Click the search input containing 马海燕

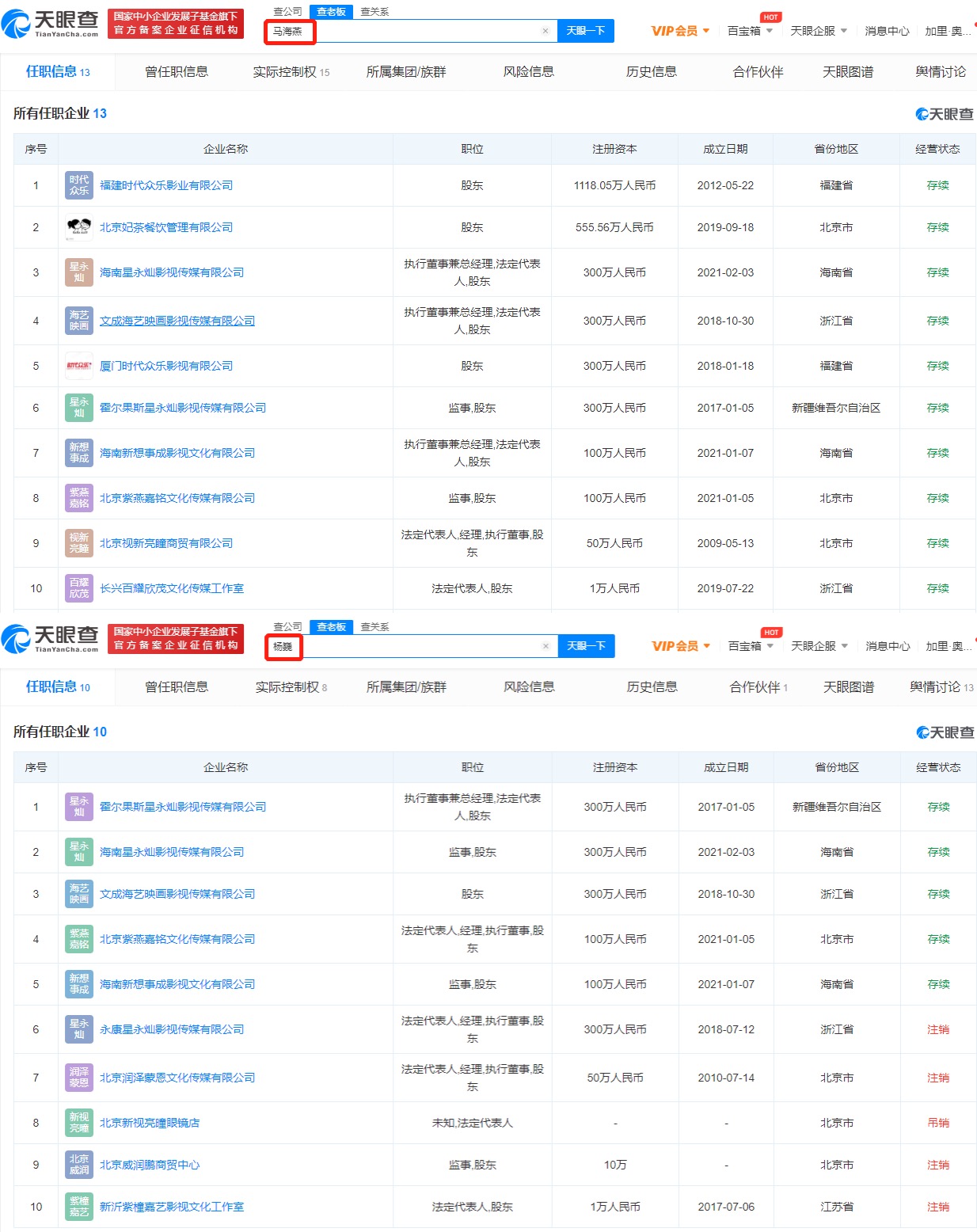click(412, 31)
